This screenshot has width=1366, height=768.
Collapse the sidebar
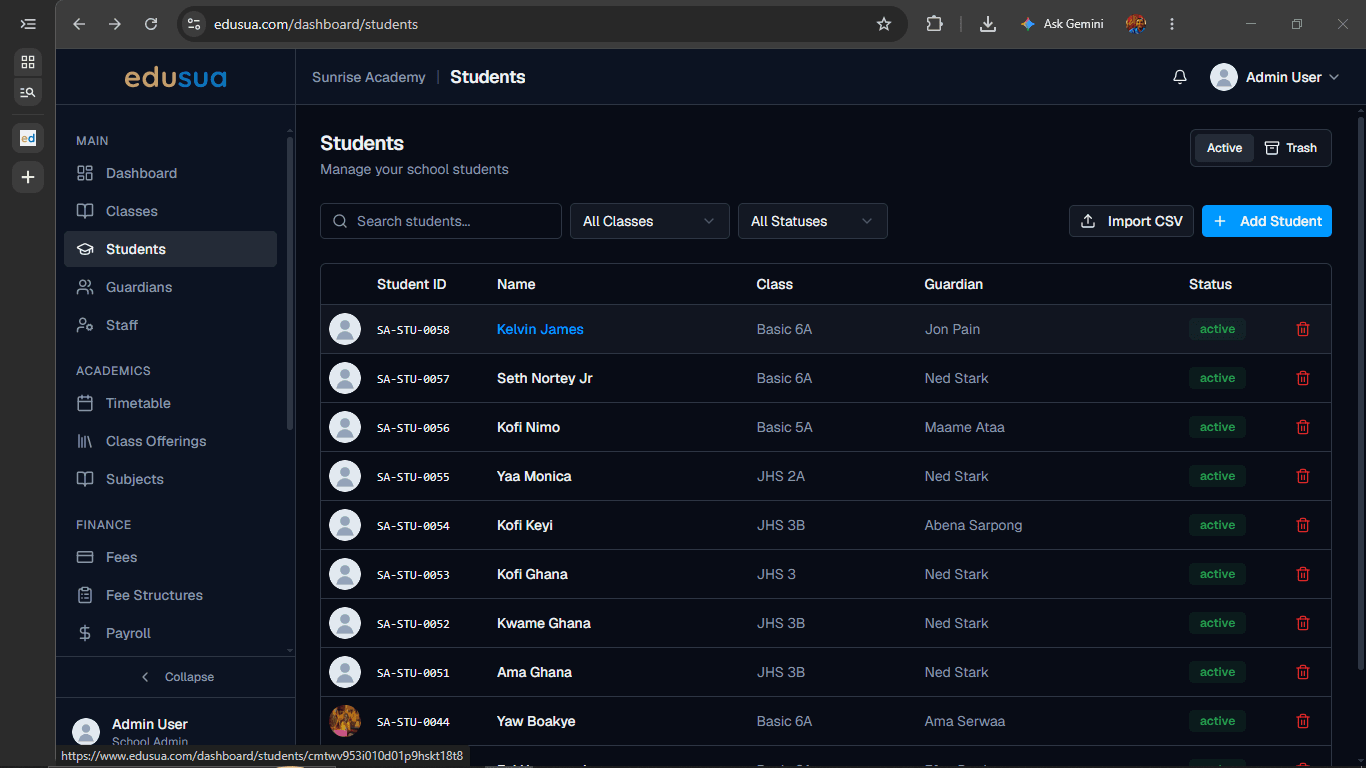[x=176, y=677]
